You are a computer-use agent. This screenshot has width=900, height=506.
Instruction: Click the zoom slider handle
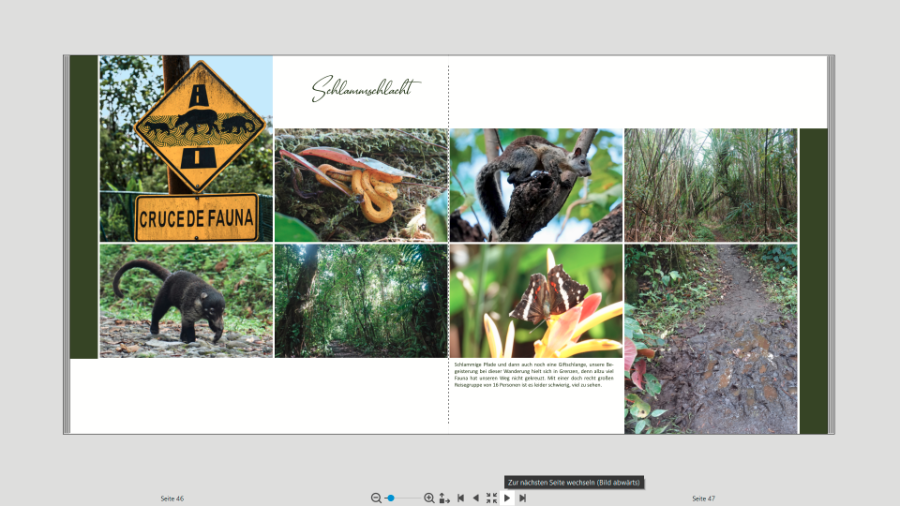pyautogui.click(x=391, y=498)
